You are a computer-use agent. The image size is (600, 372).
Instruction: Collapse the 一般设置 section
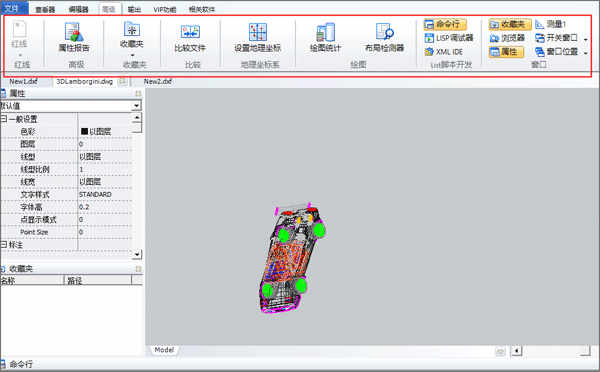click(x=4, y=119)
